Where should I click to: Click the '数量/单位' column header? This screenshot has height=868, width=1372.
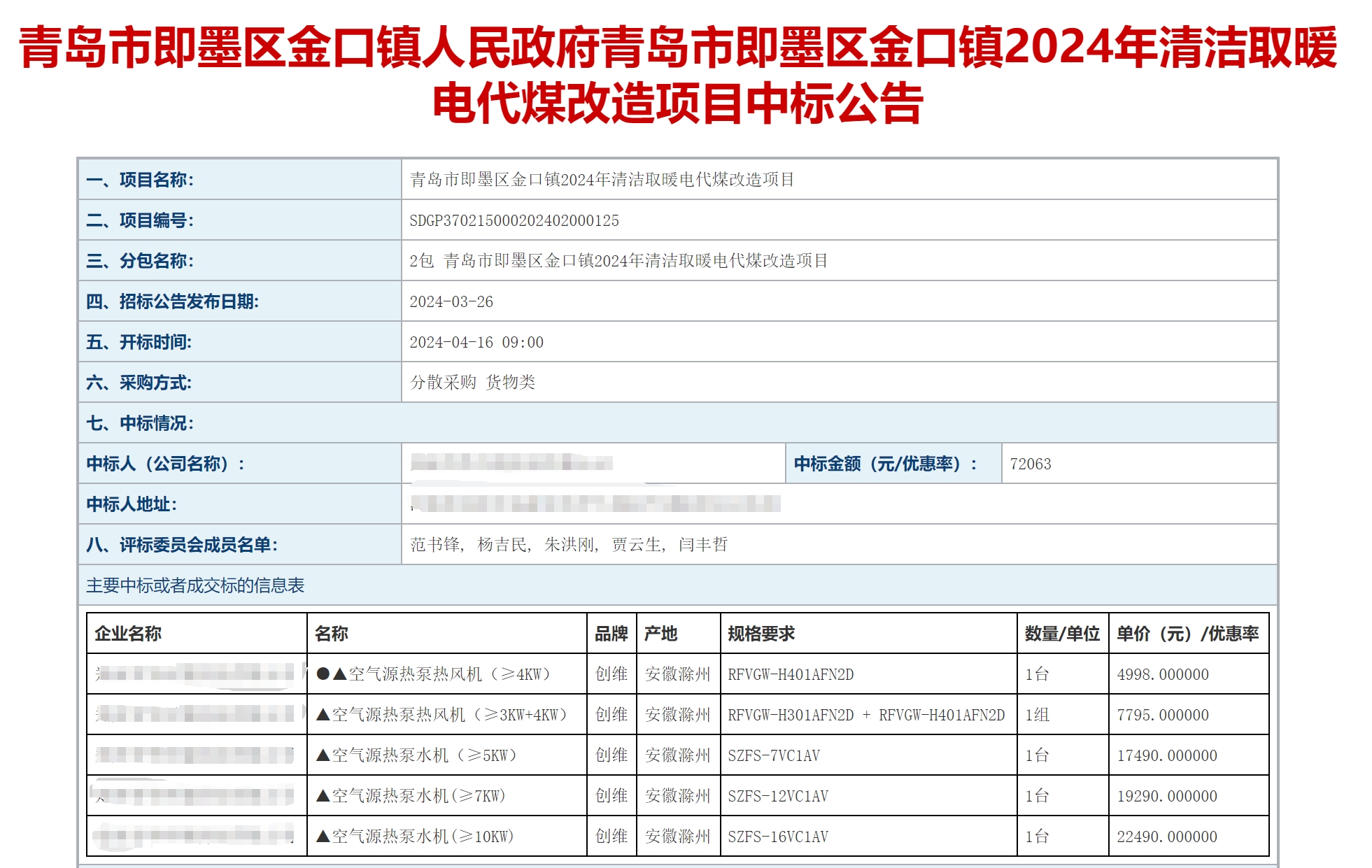click(x=1062, y=634)
